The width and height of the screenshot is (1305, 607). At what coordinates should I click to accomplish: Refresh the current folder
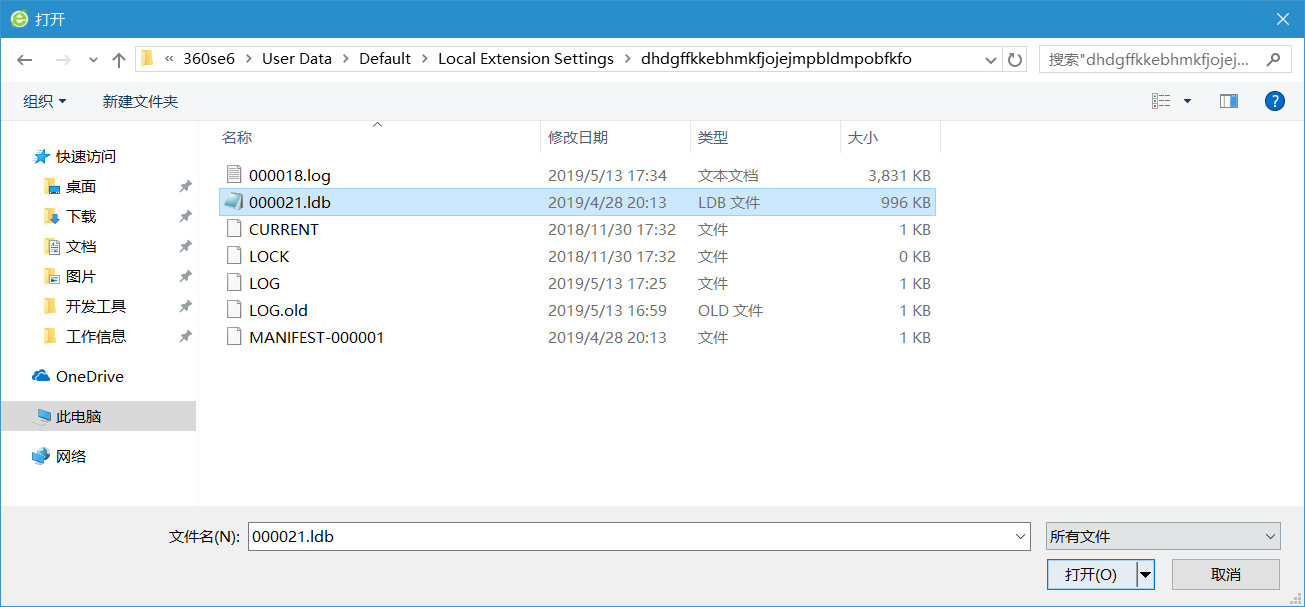click(x=1014, y=59)
